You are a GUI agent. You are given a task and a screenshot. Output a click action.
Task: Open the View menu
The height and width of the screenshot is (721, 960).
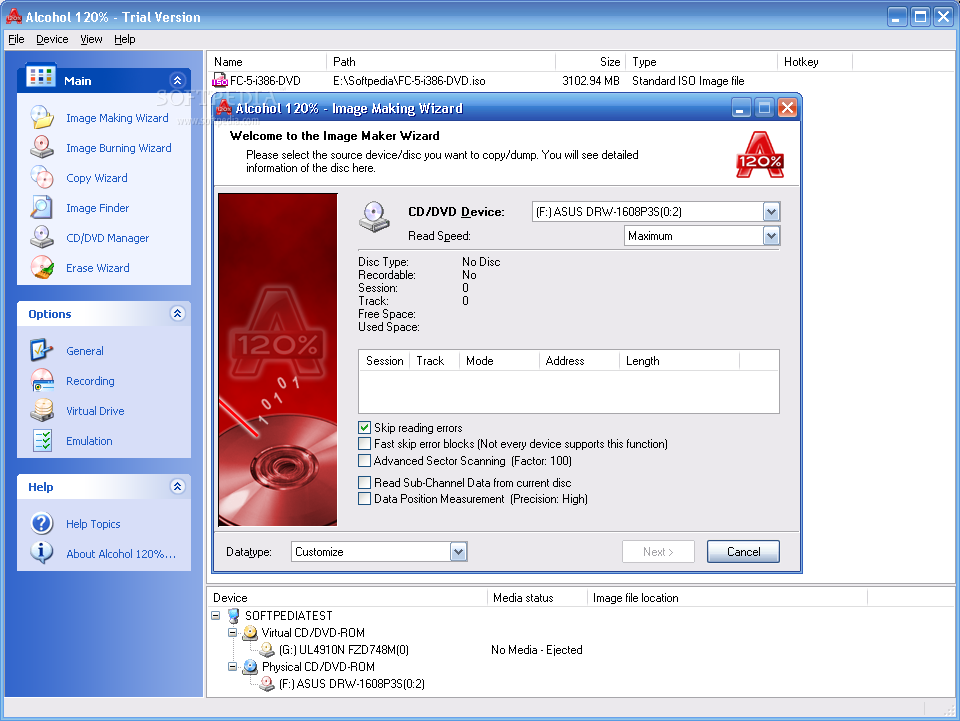click(x=91, y=39)
